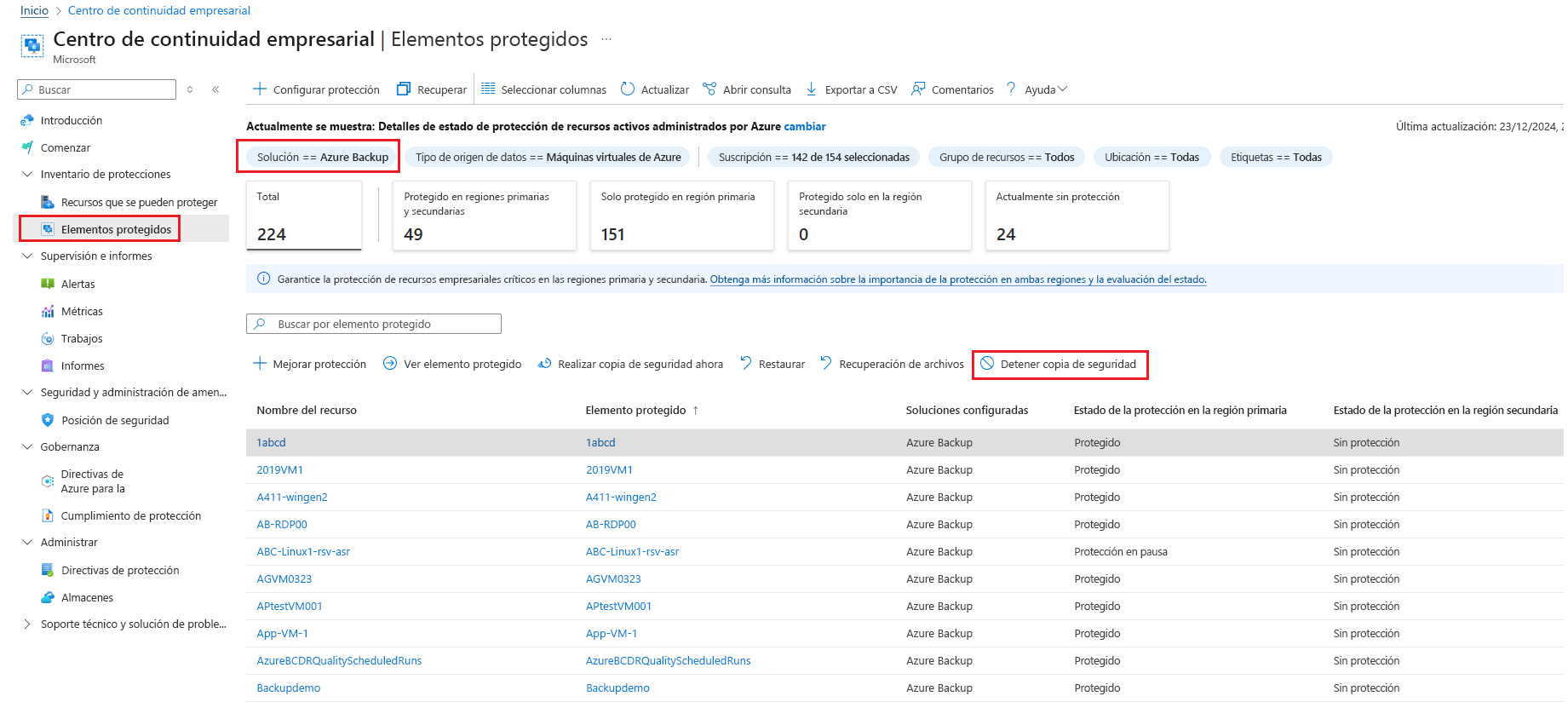
Task: Click the Directivas de protección icon
Action: coord(48,570)
